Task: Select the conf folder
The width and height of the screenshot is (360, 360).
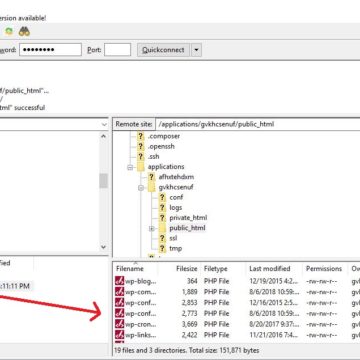Action: tap(176, 197)
